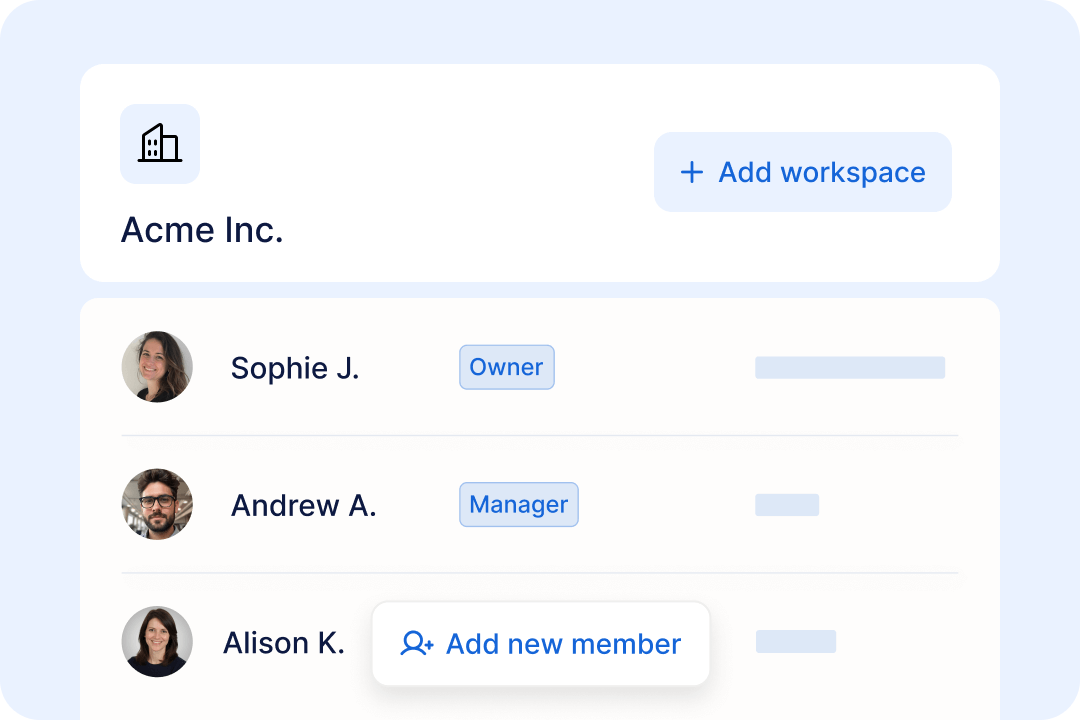Click Alison K.'s name label
The height and width of the screenshot is (720, 1080).
coord(284,642)
